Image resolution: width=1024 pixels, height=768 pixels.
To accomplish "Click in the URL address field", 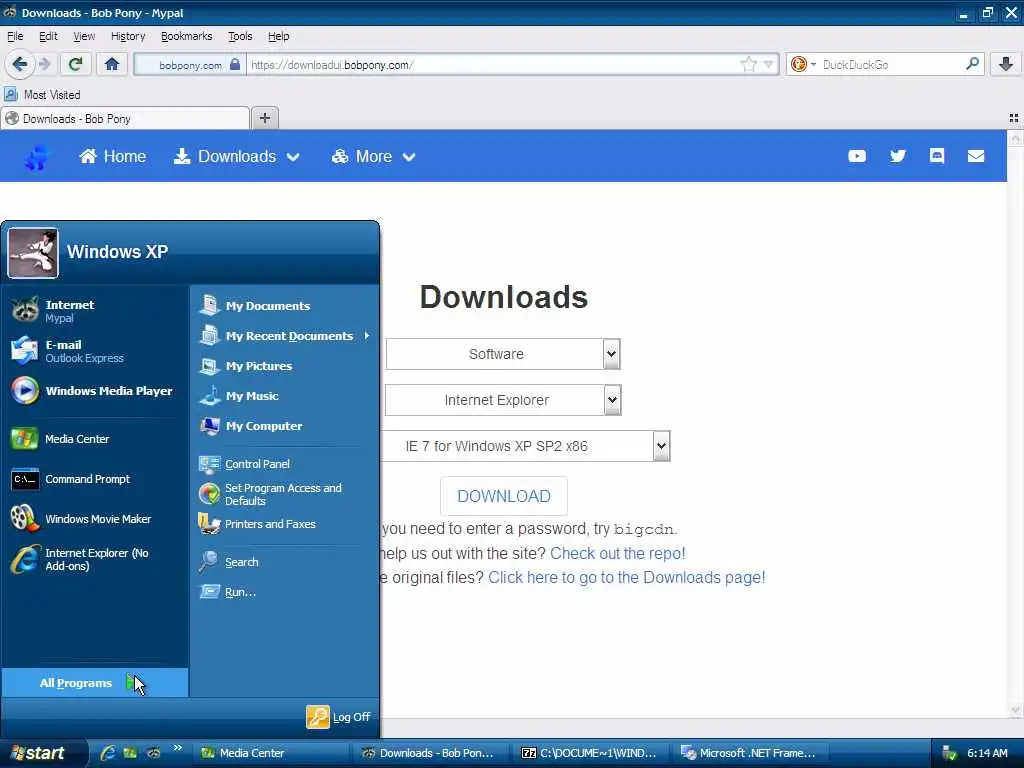I will click(493, 64).
